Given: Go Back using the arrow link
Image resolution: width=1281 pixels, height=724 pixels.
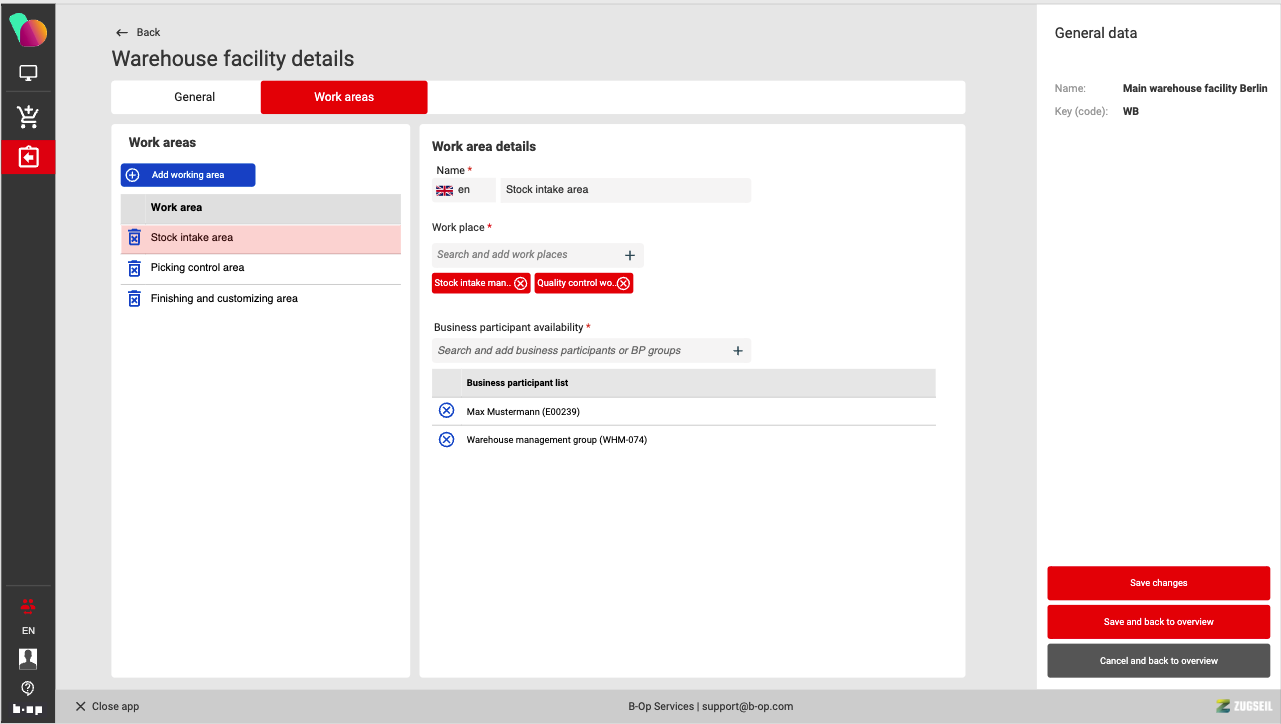Looking at the screenshot, I should click(x=138, y=32).
